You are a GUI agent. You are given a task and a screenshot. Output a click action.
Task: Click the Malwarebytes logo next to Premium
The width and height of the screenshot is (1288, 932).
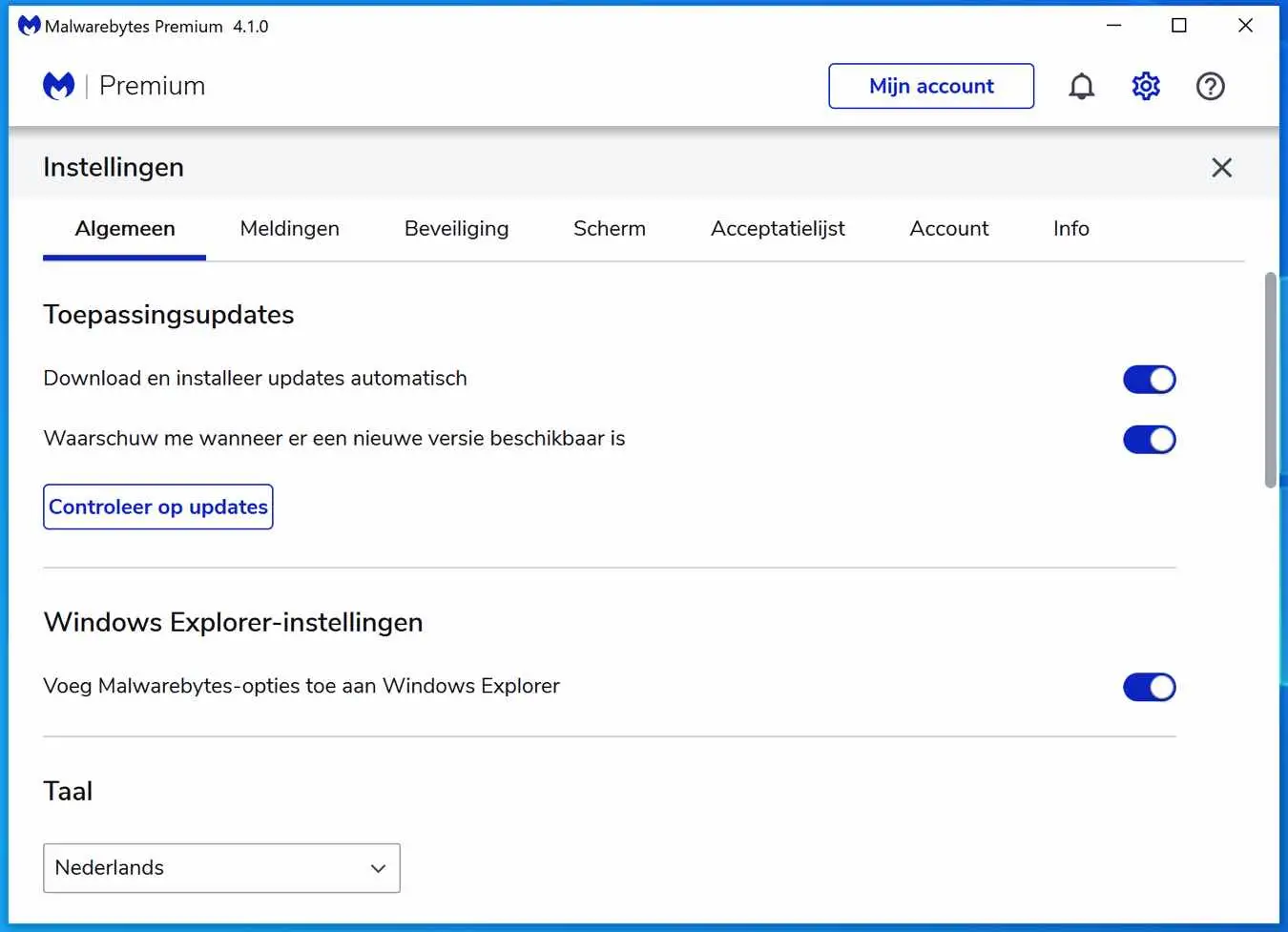point(58,86)
